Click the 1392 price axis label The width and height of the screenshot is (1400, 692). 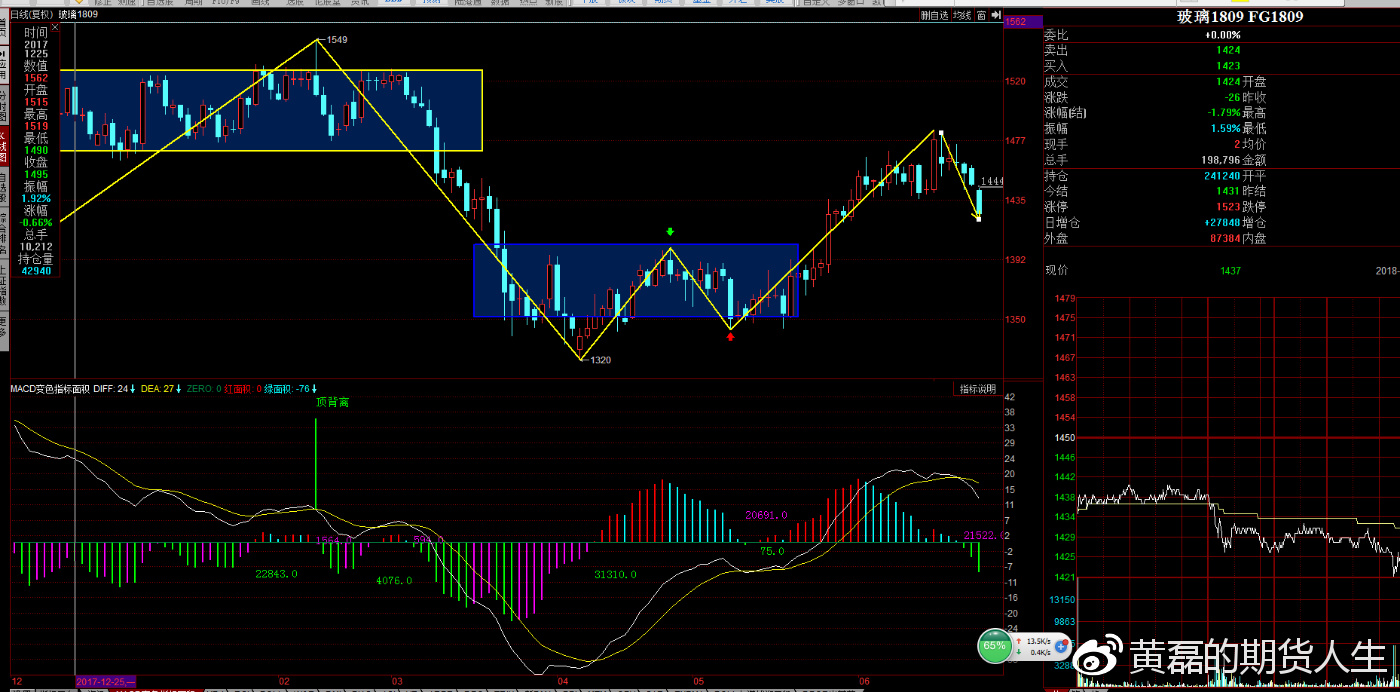pyautogui.click(x=1016, y=260)
